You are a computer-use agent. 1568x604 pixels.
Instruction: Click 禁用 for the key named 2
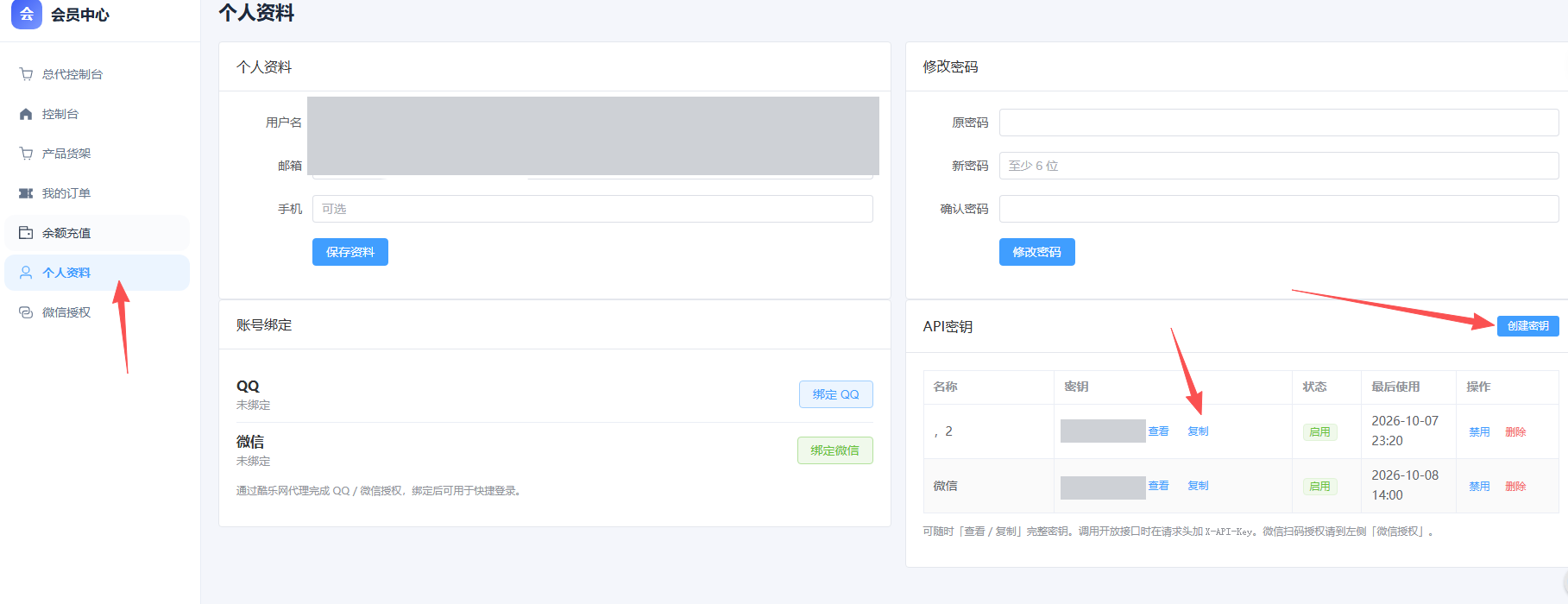[1479, 432]
